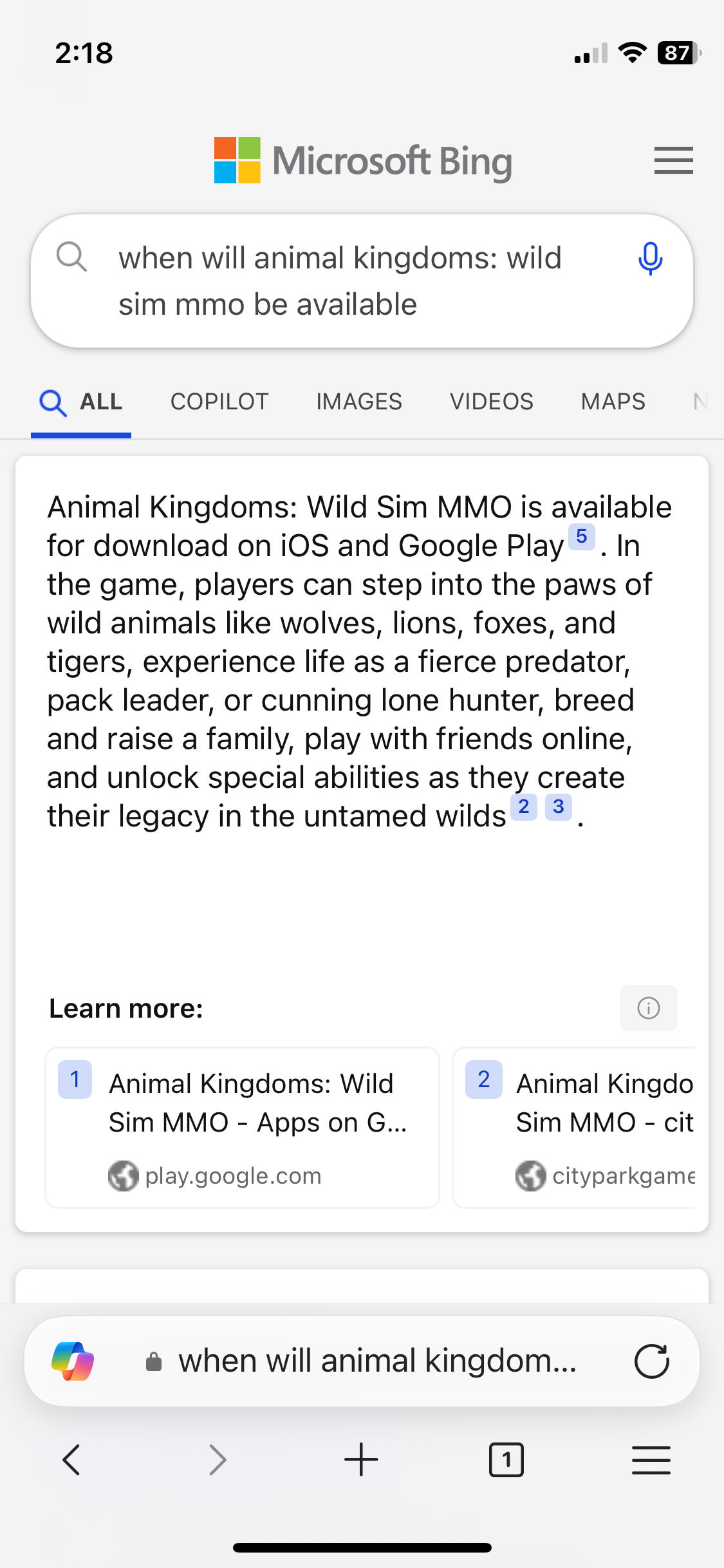Open the play.google.com source card

click(242, 1128)
